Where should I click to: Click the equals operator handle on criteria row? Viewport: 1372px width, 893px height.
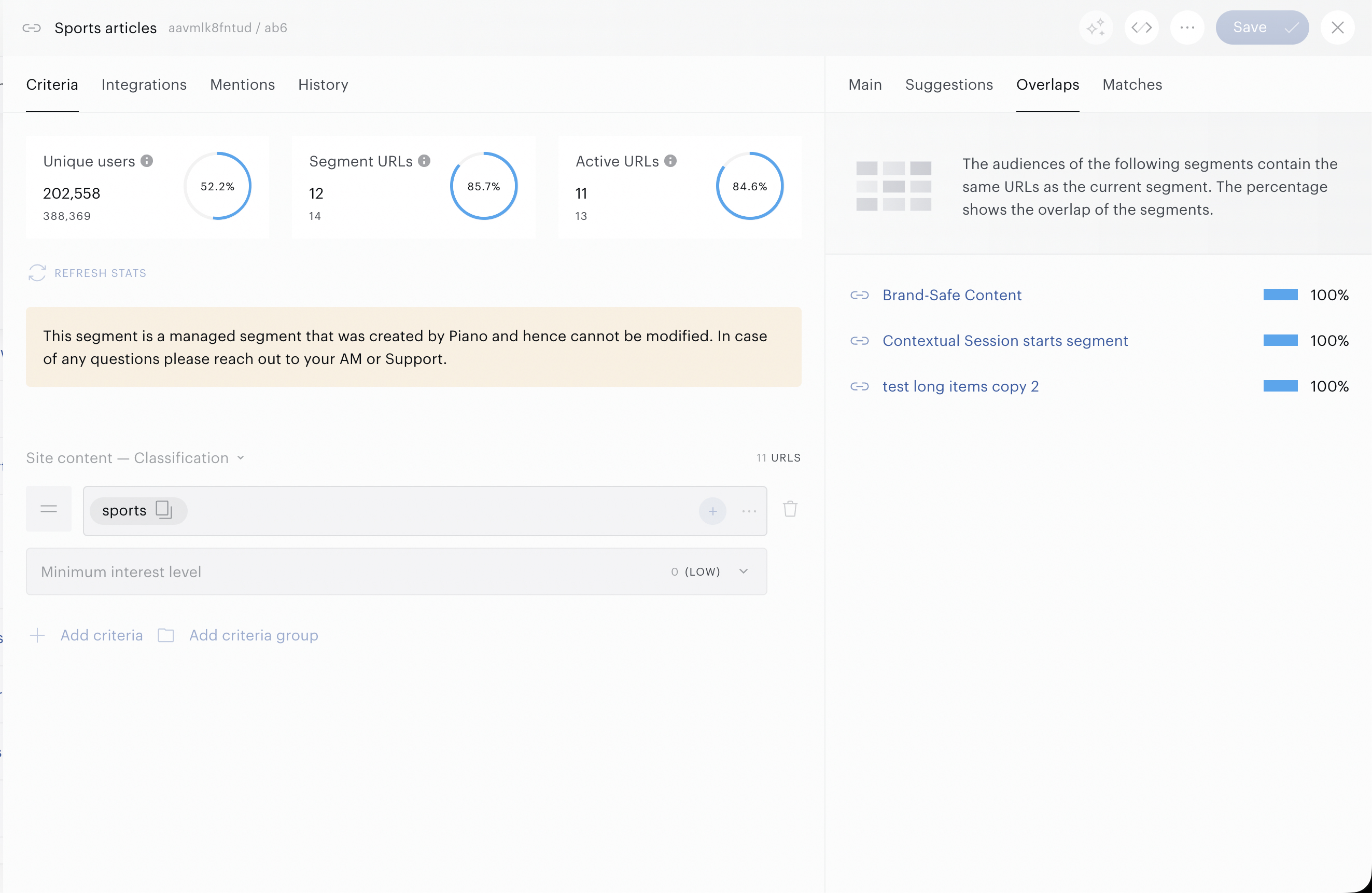tap(49, 509)
